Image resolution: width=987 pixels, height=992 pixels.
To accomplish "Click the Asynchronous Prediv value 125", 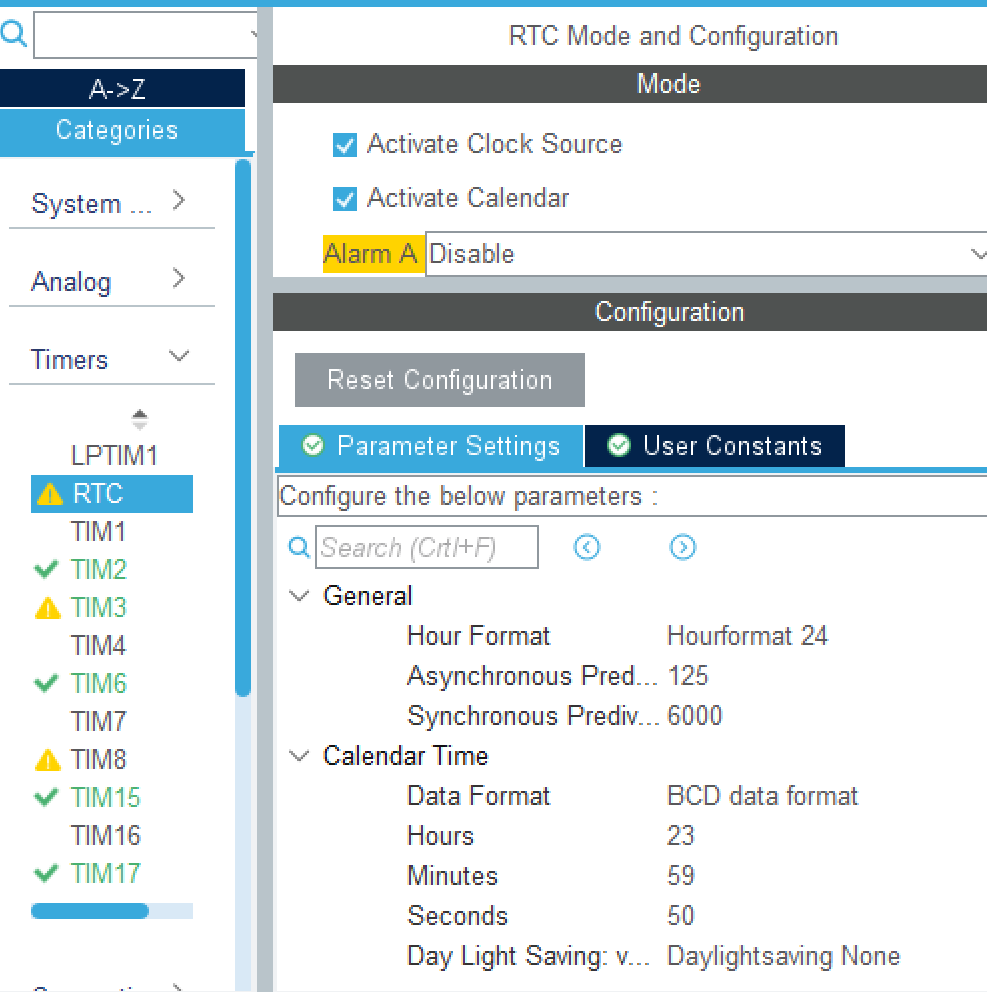I will [x=688, y=676].
